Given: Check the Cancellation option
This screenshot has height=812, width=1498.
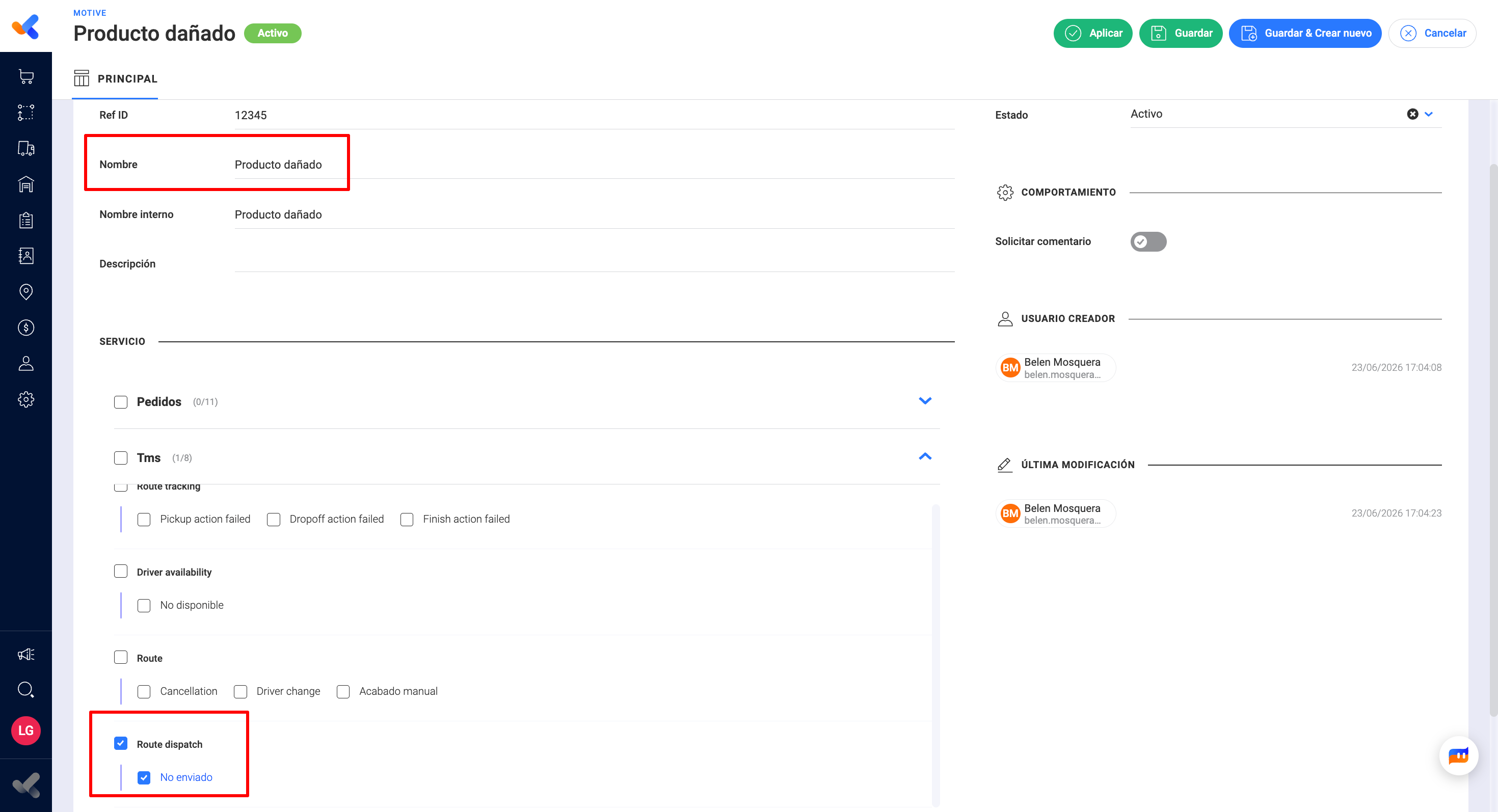Looking at the screenshot, I should point(144,691).
